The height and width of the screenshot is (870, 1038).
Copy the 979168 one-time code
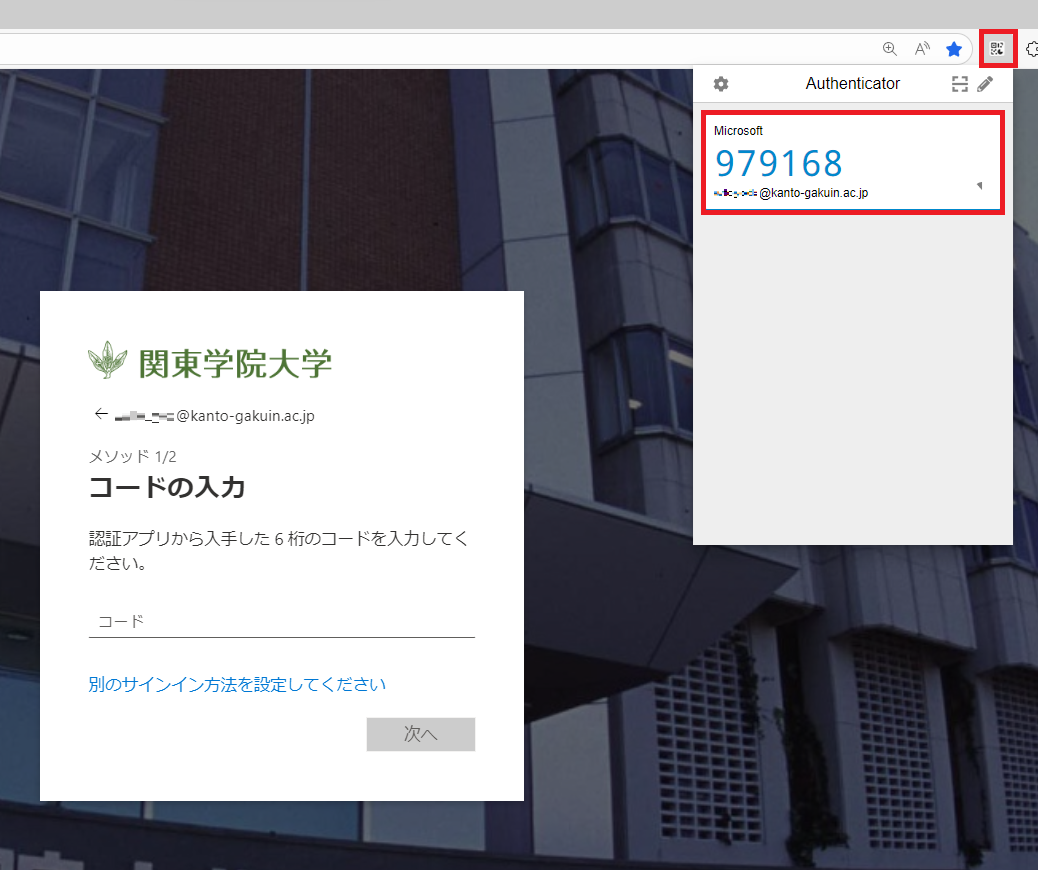[779, 163]
